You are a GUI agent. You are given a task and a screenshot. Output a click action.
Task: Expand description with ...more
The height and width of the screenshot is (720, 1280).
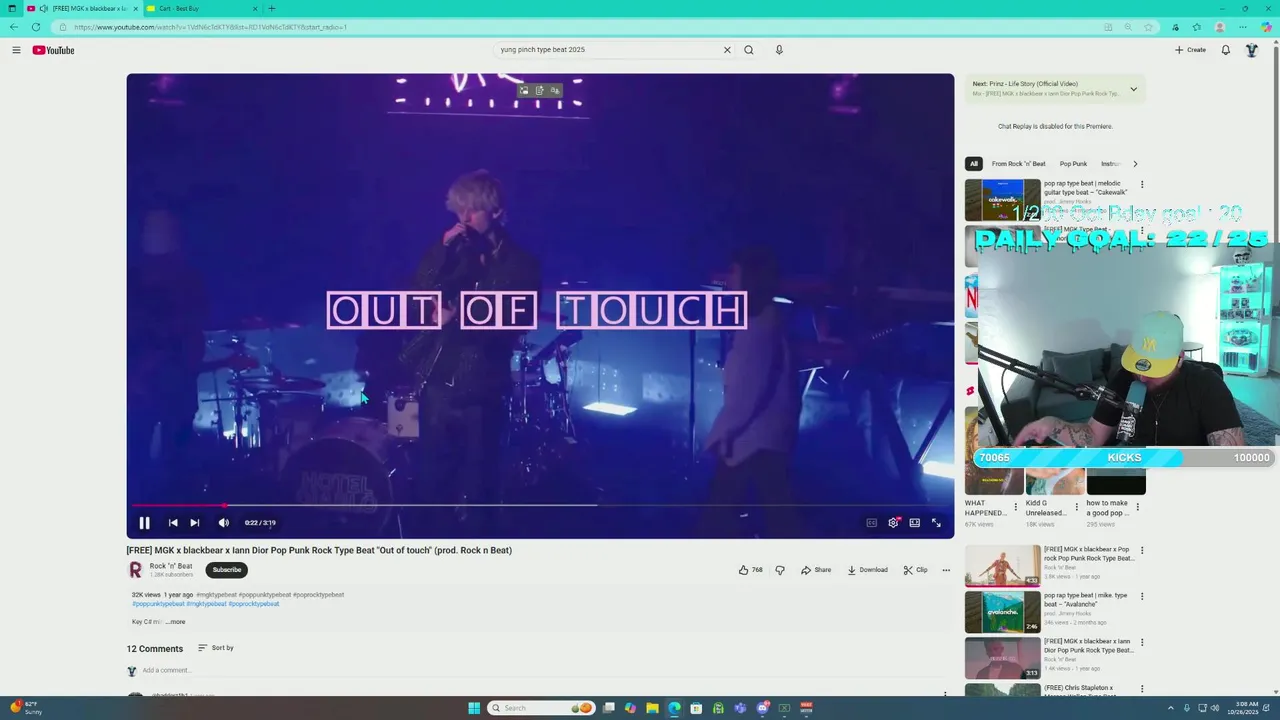click(x=175, y=622)
